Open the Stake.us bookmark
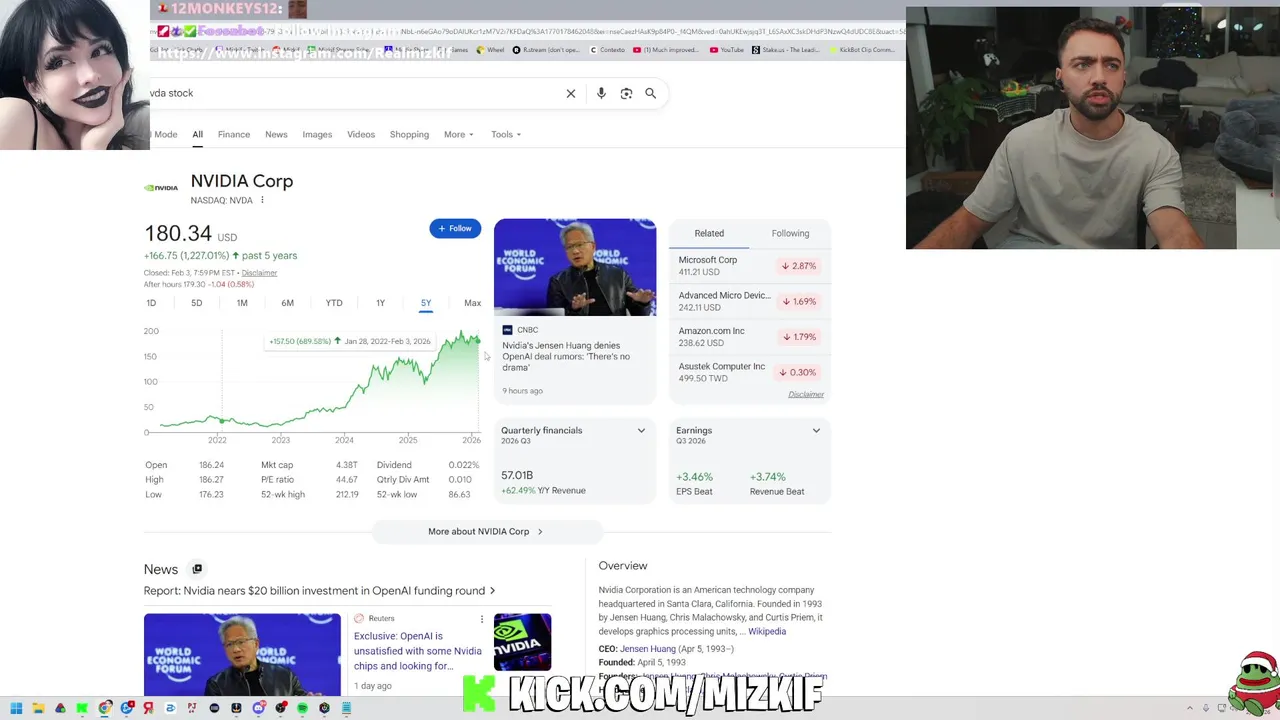 pyautogui.click(x=785, y=50)
